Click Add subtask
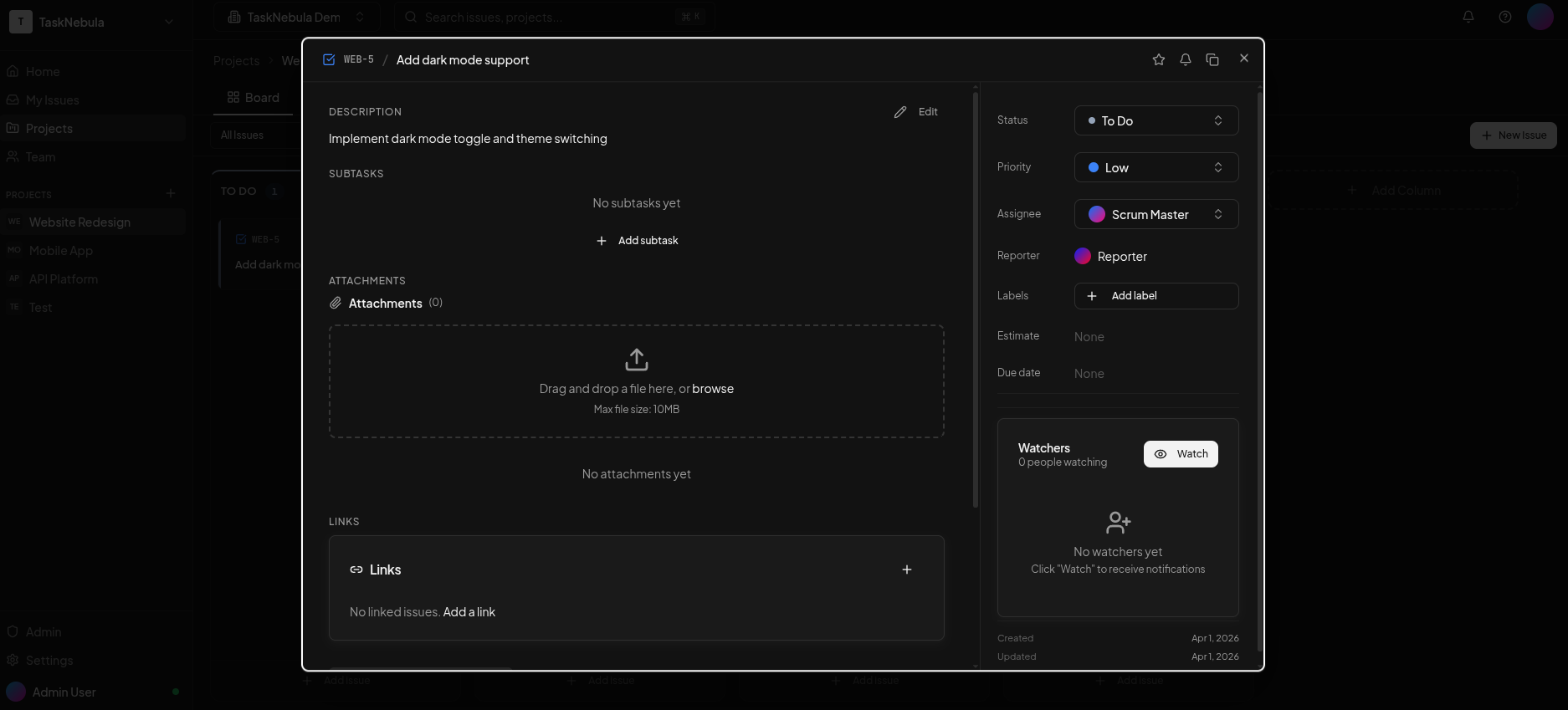The width and height of the screenshot is (1568, 710). pyautogui.click(x=637, y=241)
